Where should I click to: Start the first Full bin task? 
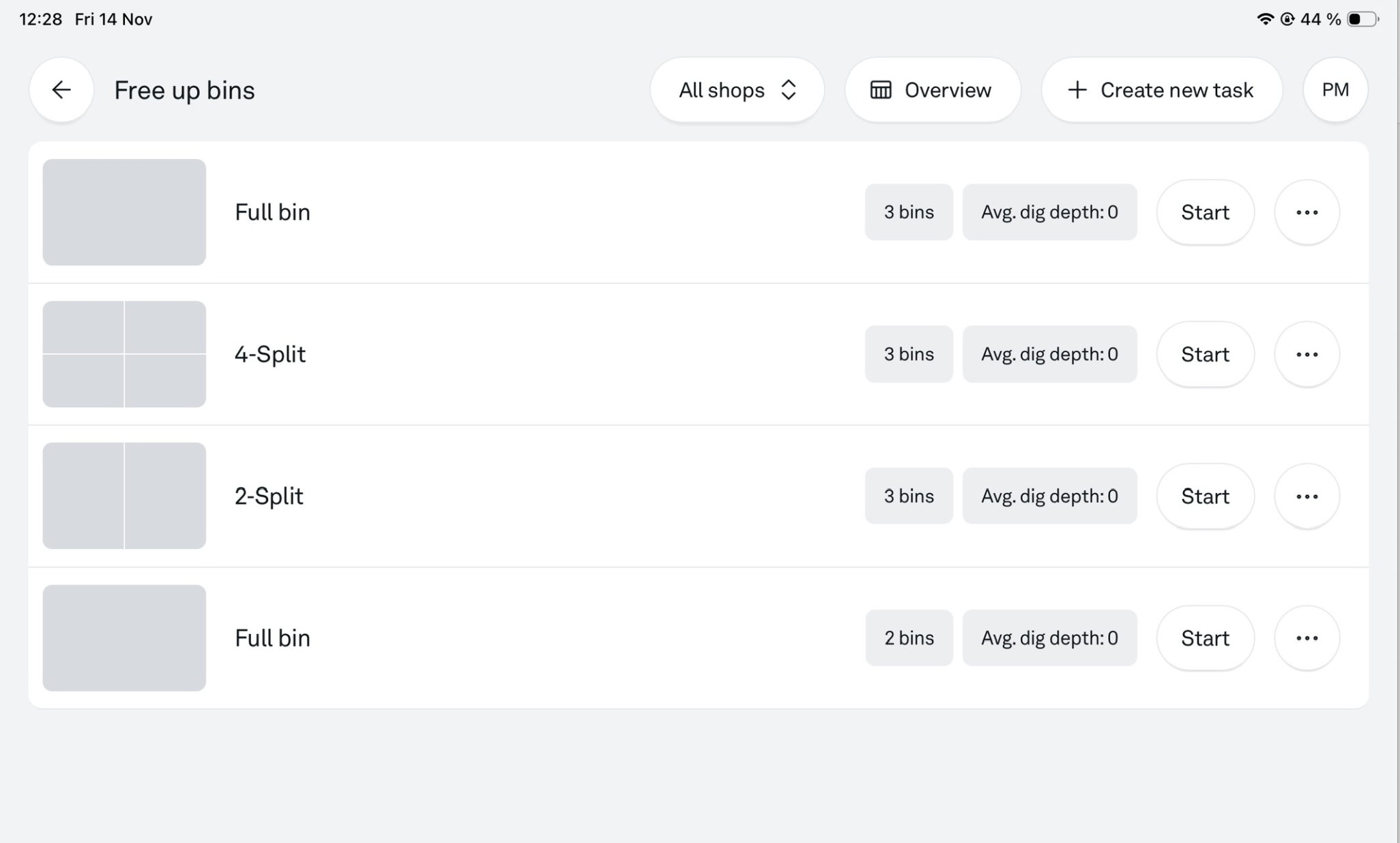coord(1205,212)
